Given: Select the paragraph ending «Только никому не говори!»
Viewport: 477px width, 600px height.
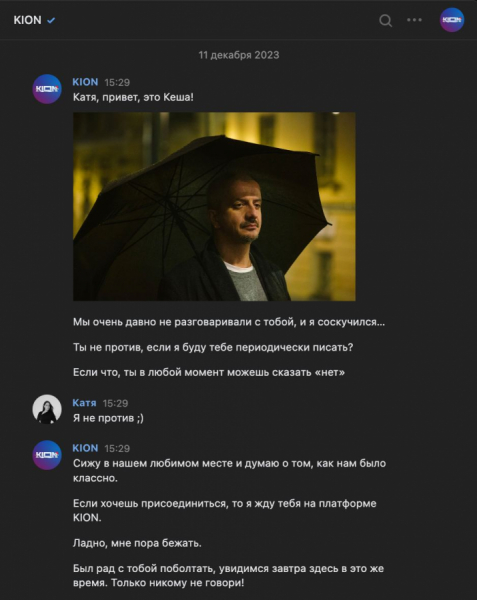Looking at the screenshot, I should tap(228, 576).
